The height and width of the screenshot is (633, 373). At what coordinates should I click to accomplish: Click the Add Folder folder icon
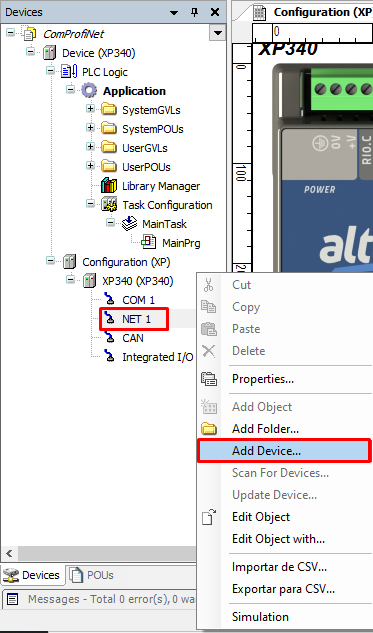pyautogui.click(x=209, y=429)
